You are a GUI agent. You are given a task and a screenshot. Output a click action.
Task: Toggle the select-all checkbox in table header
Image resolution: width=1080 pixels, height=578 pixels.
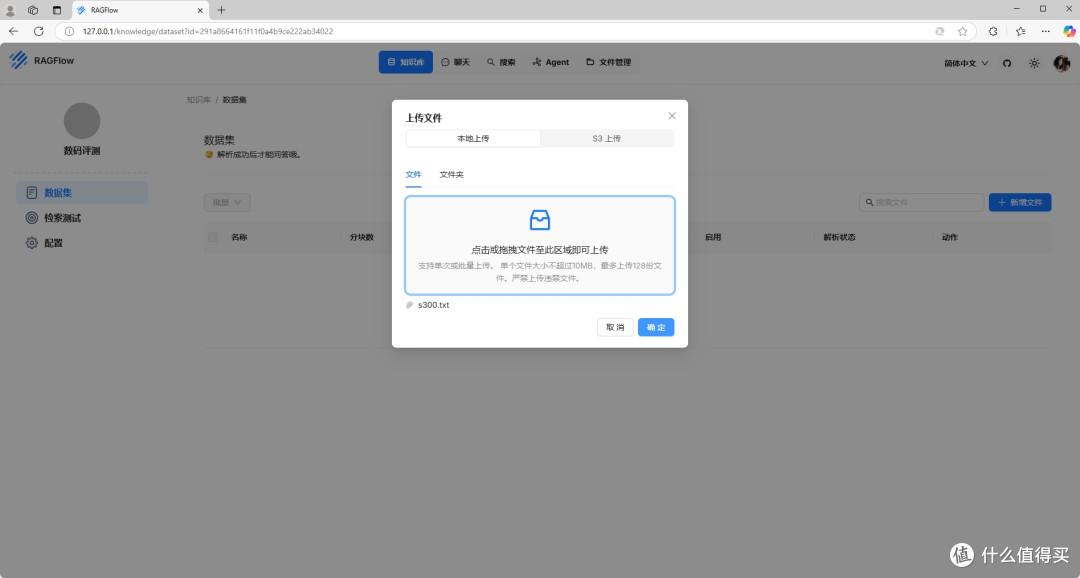tap(213, 237)
